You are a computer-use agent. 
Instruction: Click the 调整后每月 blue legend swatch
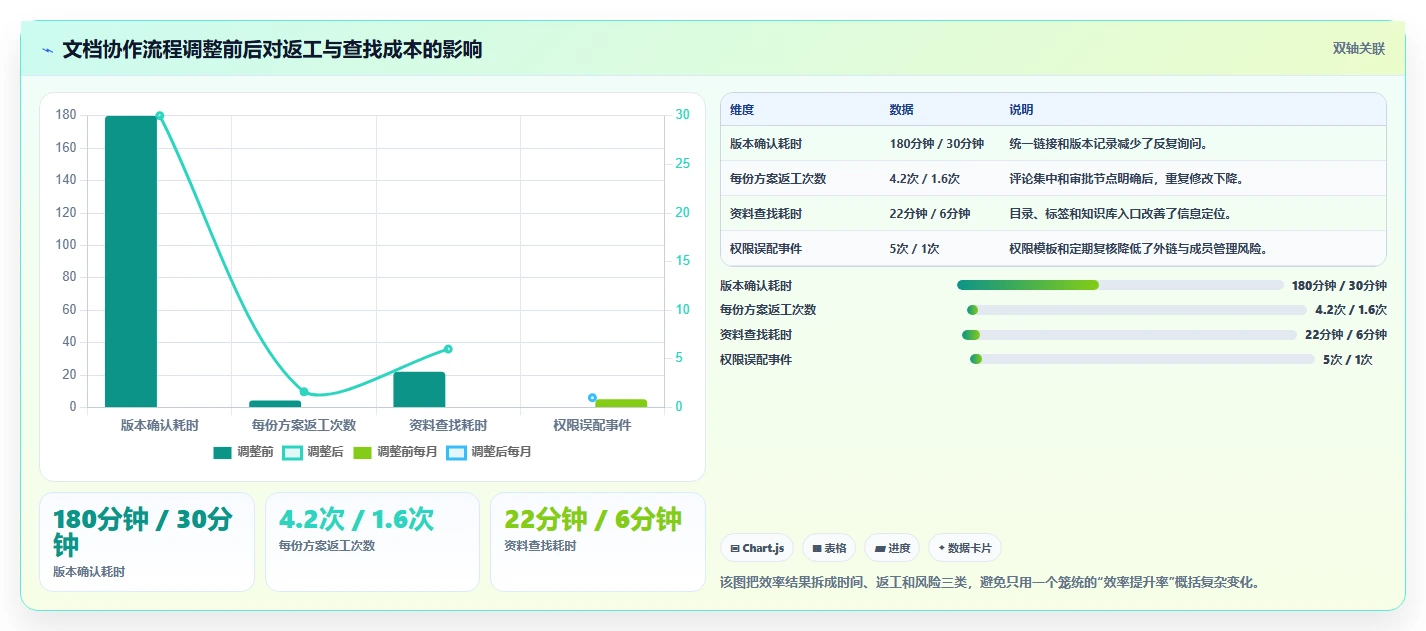click(x=456, y=452)
